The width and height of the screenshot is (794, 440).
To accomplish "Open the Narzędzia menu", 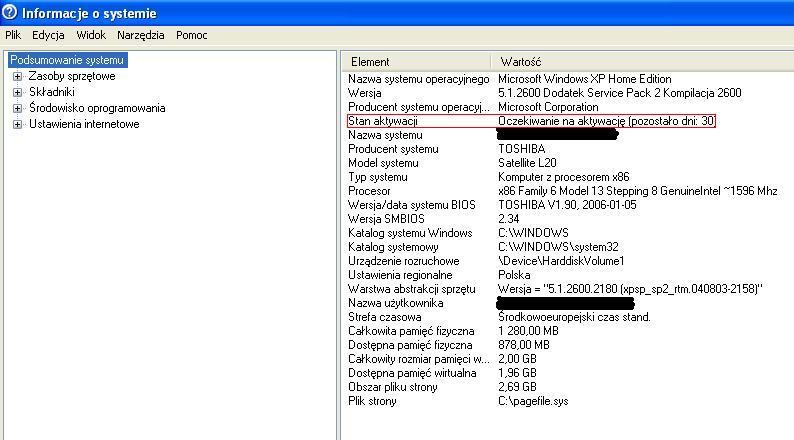I will [140, 35].
